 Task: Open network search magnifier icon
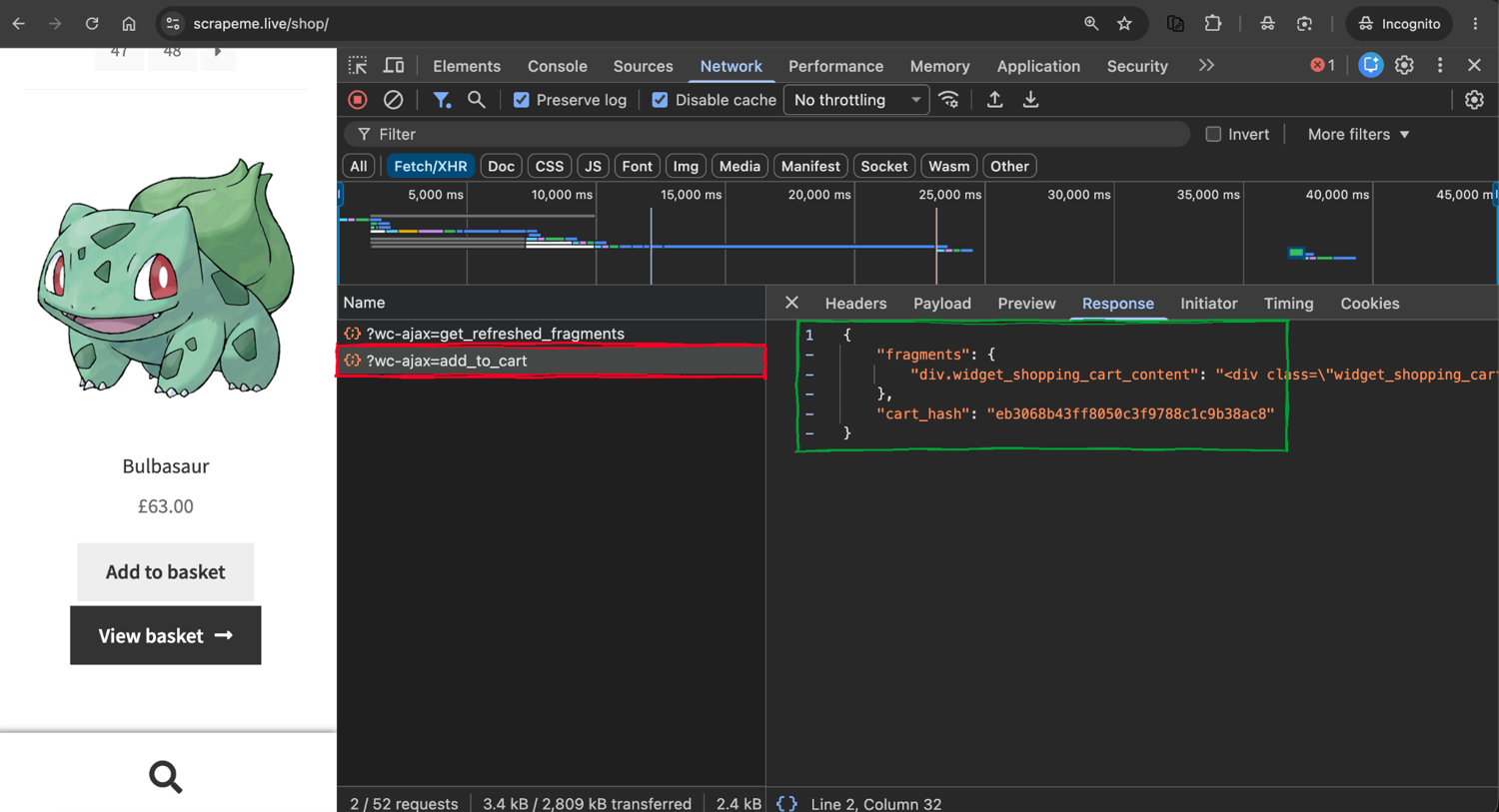coord(477,100)
